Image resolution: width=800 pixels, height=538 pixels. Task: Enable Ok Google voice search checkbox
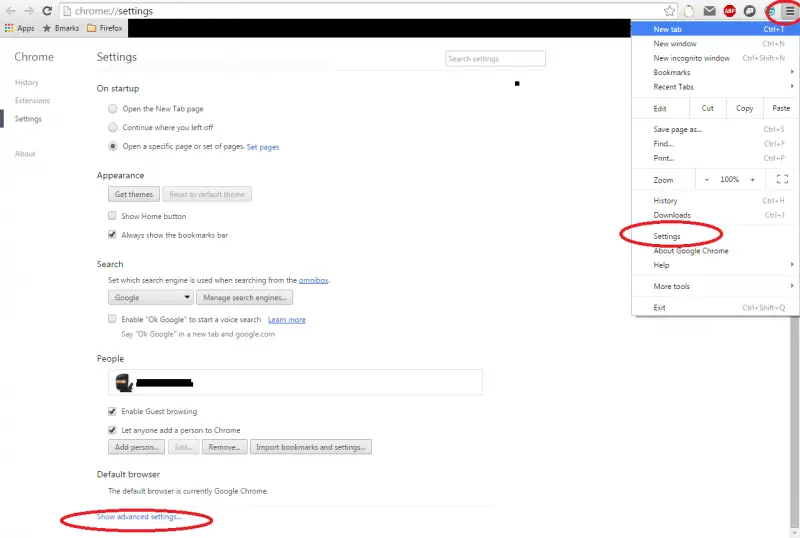(112, 319)
